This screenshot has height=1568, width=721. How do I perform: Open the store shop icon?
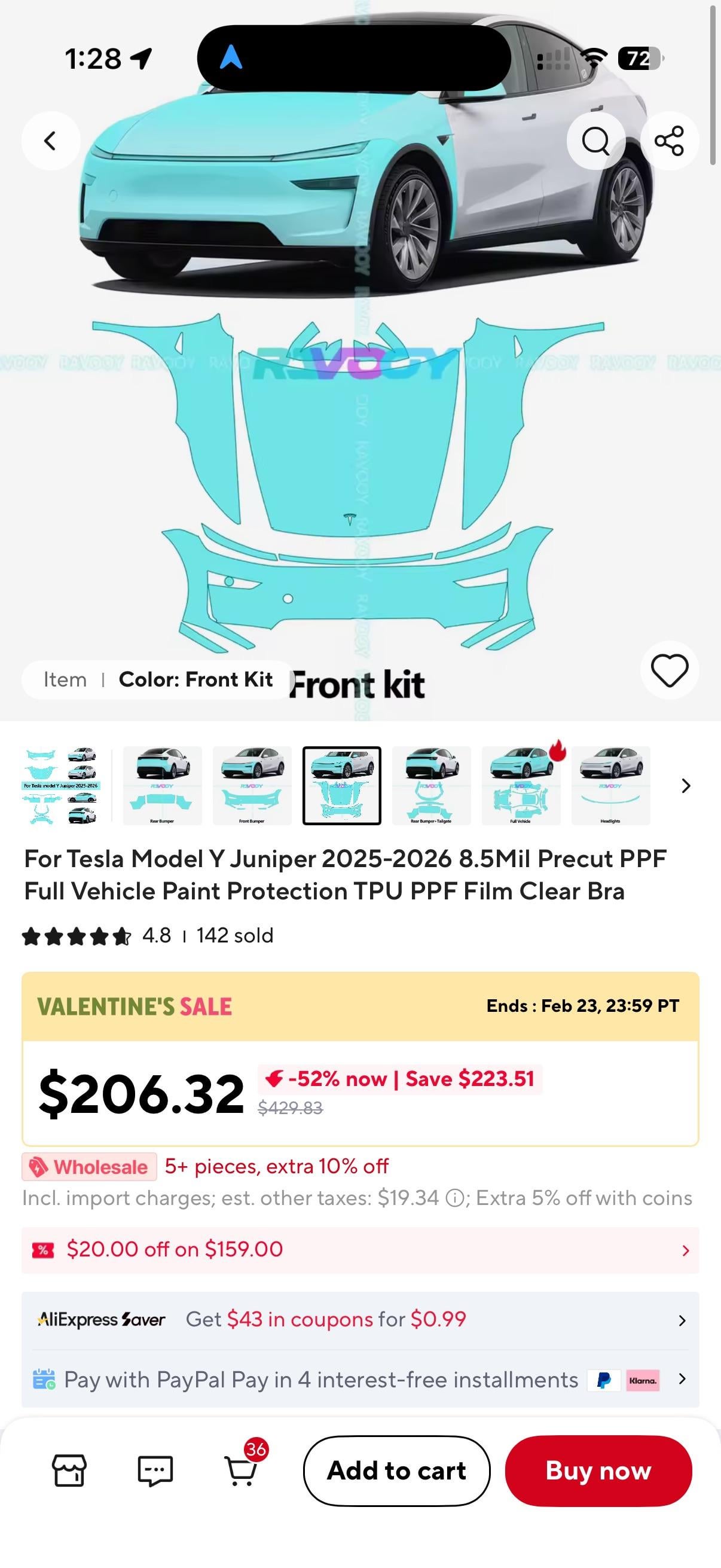[69, 1471]
